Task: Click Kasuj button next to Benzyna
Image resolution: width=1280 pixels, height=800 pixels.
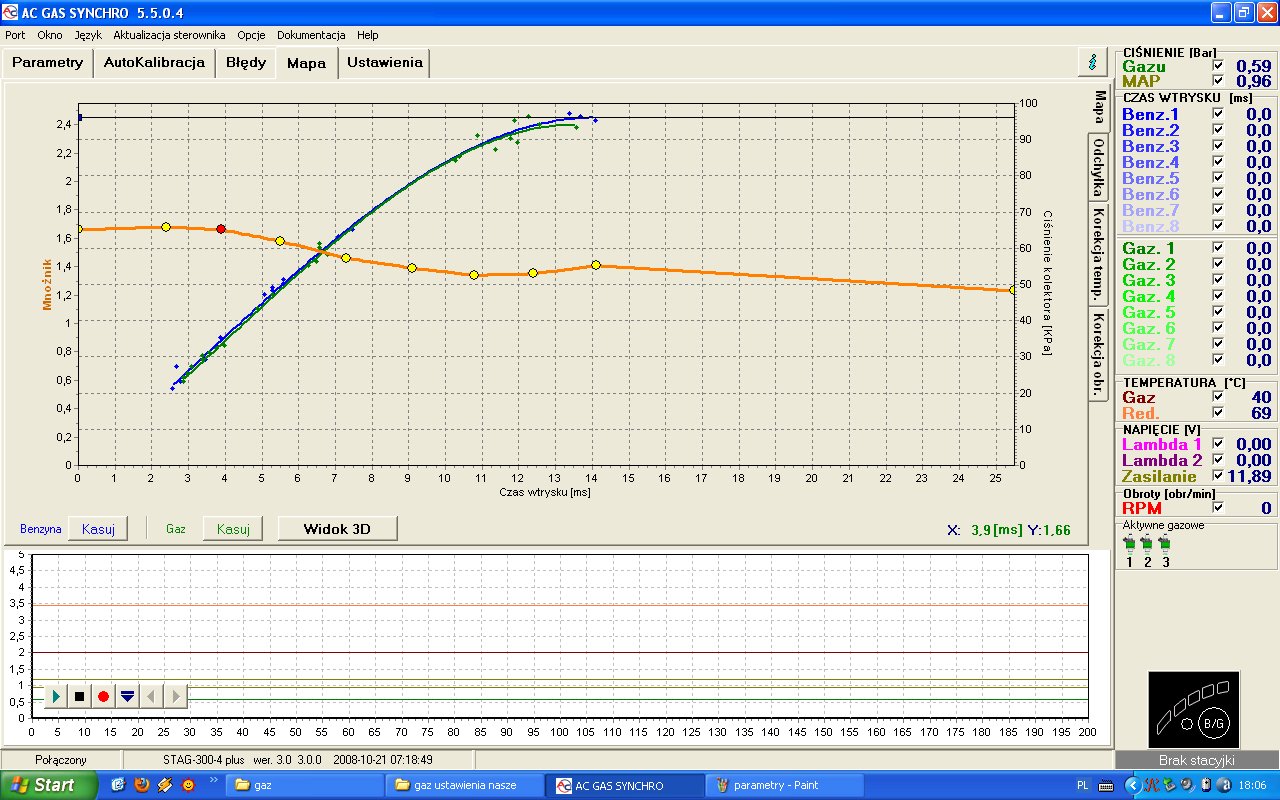Action: 98,528
